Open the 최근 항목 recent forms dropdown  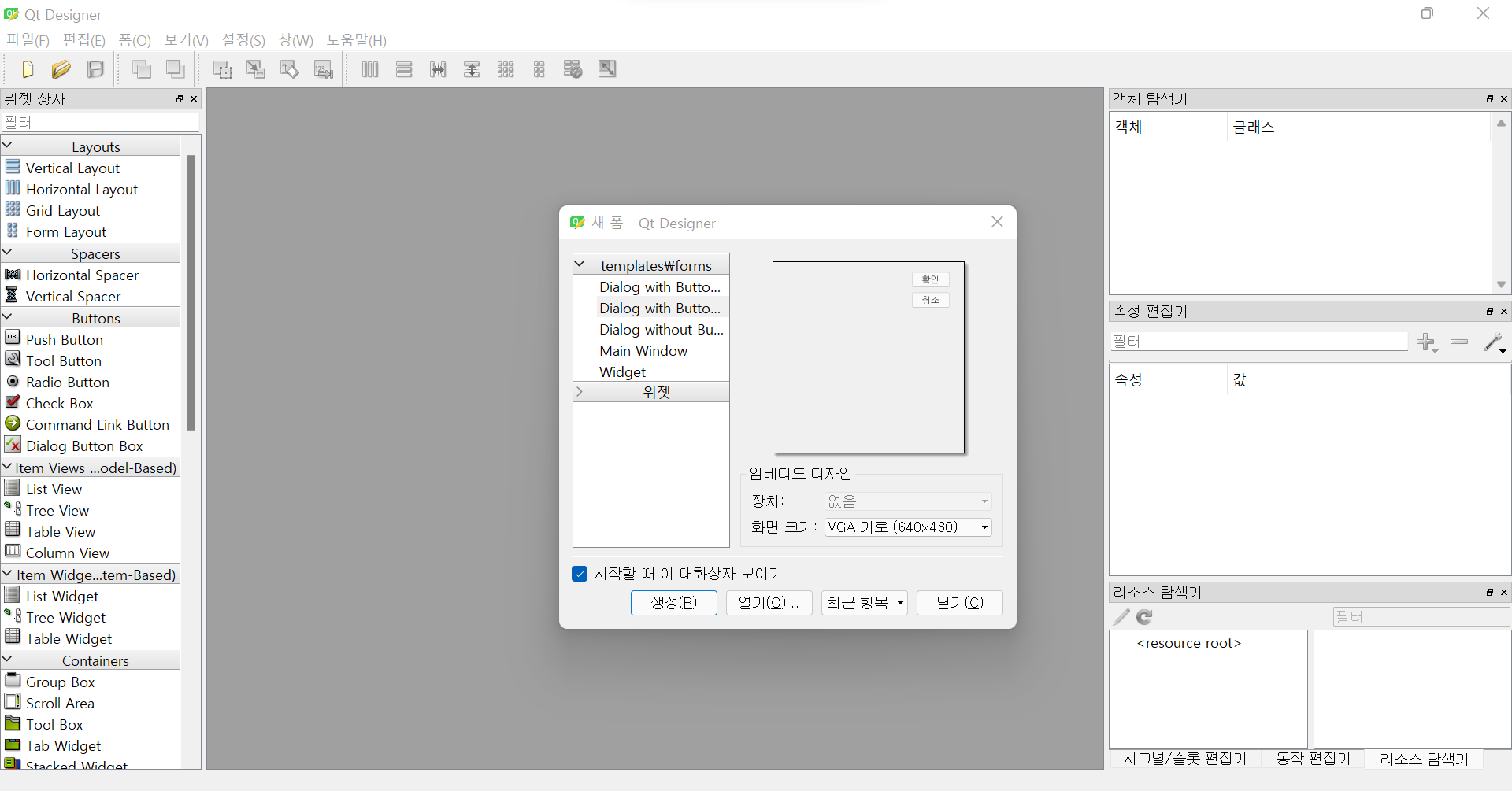point(865,603)
